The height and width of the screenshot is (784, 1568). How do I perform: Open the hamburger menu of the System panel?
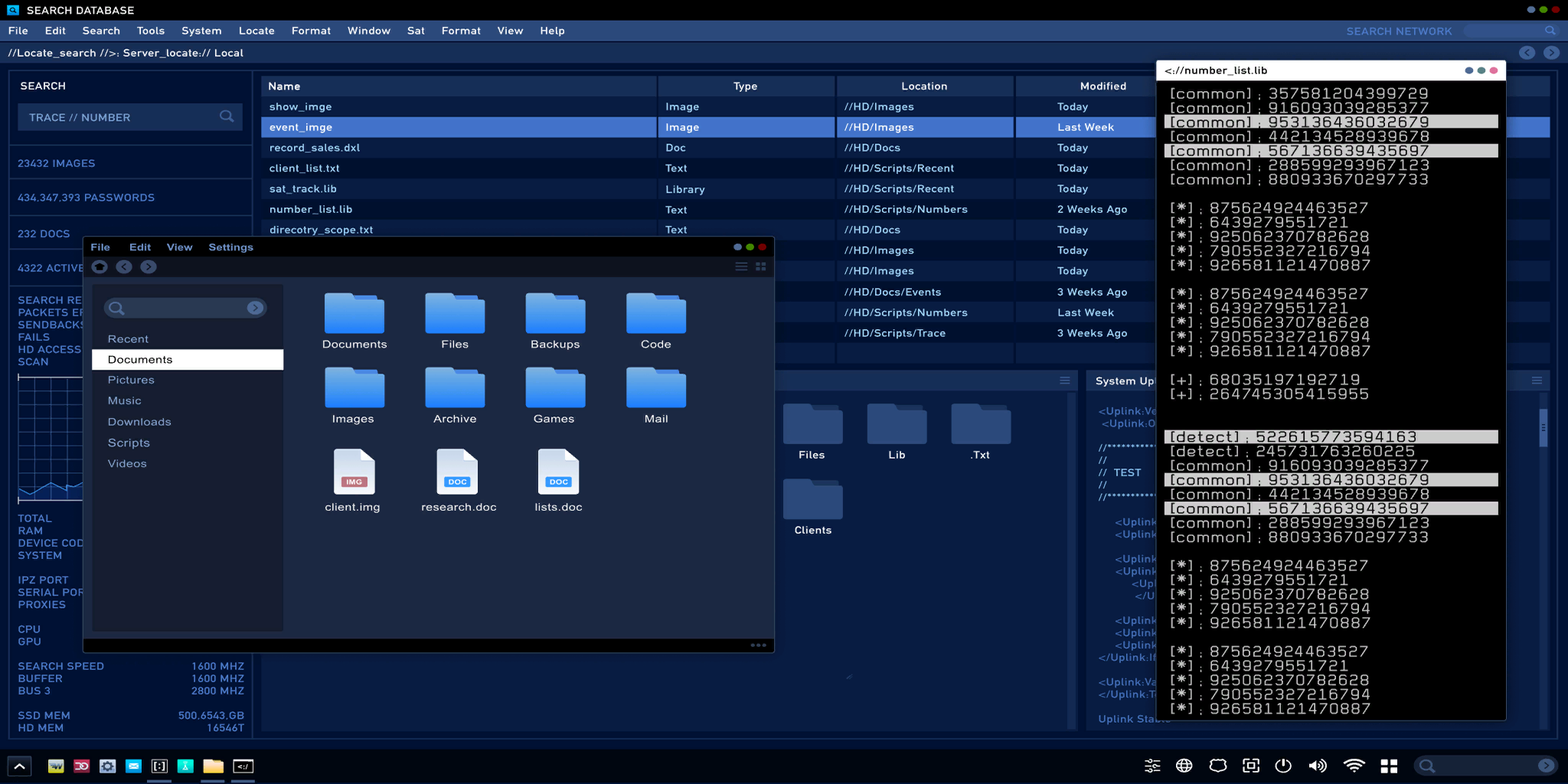coord(1537,381)
